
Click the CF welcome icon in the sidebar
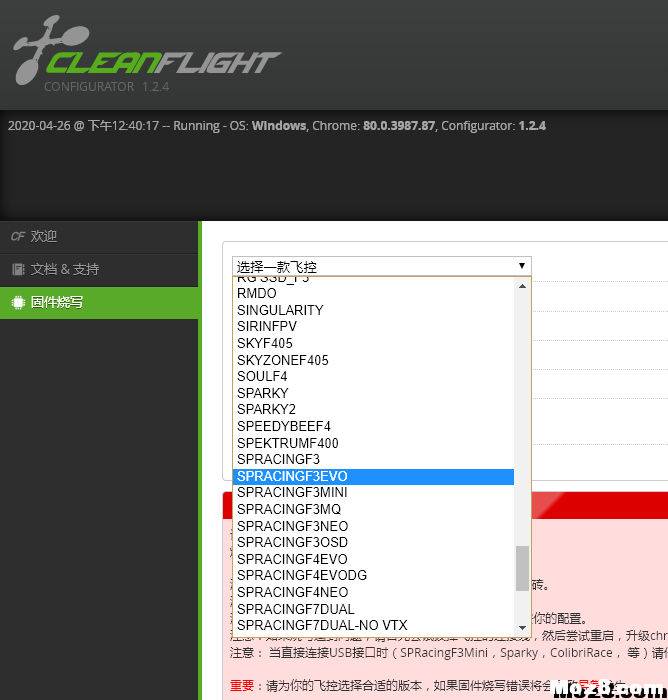pos(18,237)
